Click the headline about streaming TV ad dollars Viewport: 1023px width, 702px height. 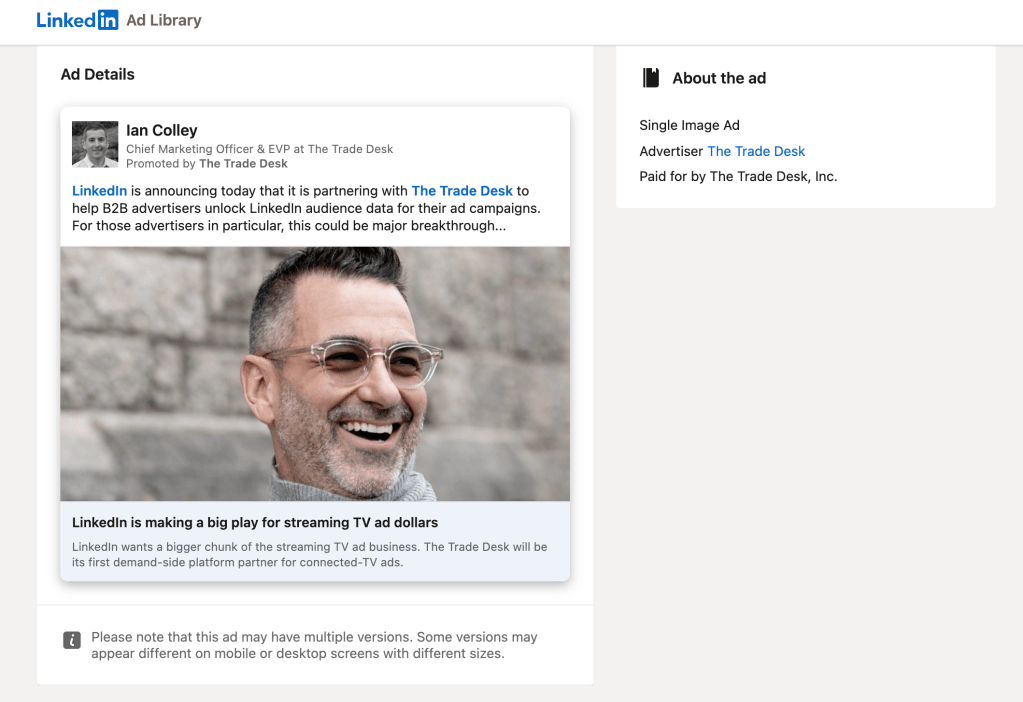click(x=255, y=522)
